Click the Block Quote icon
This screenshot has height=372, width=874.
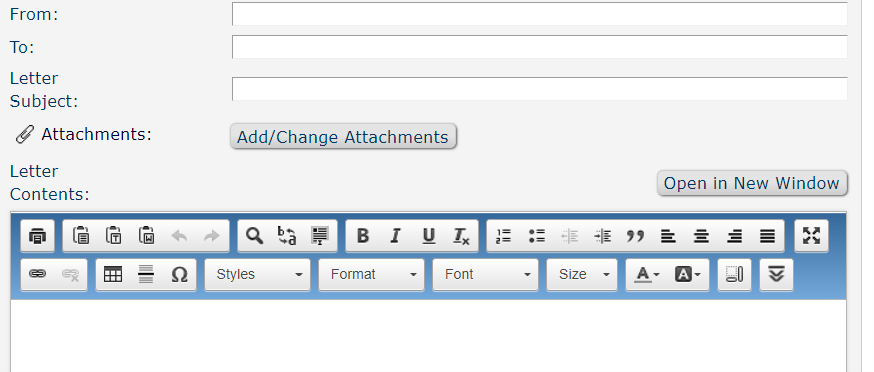point(635,236)
